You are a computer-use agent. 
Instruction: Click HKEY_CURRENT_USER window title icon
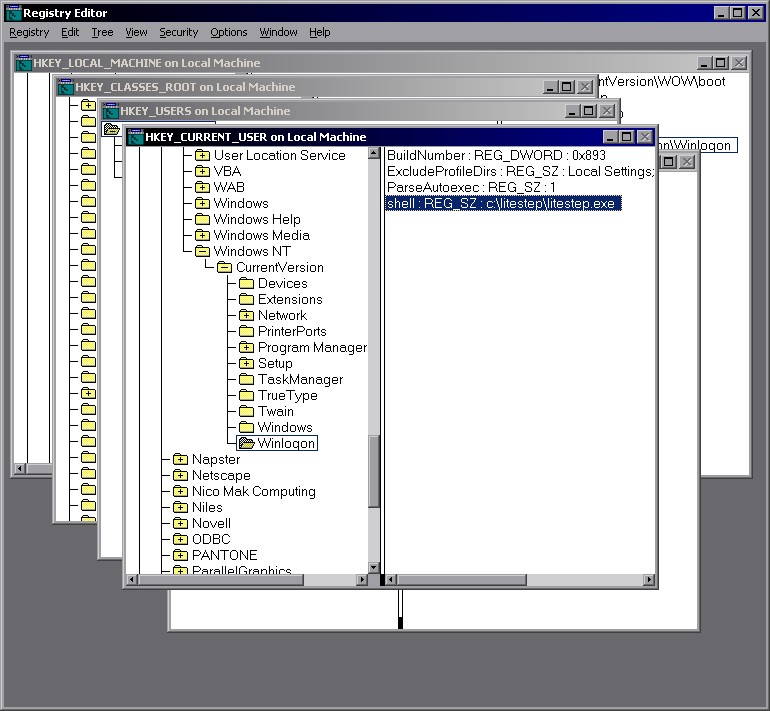click(x=134, y=137)
